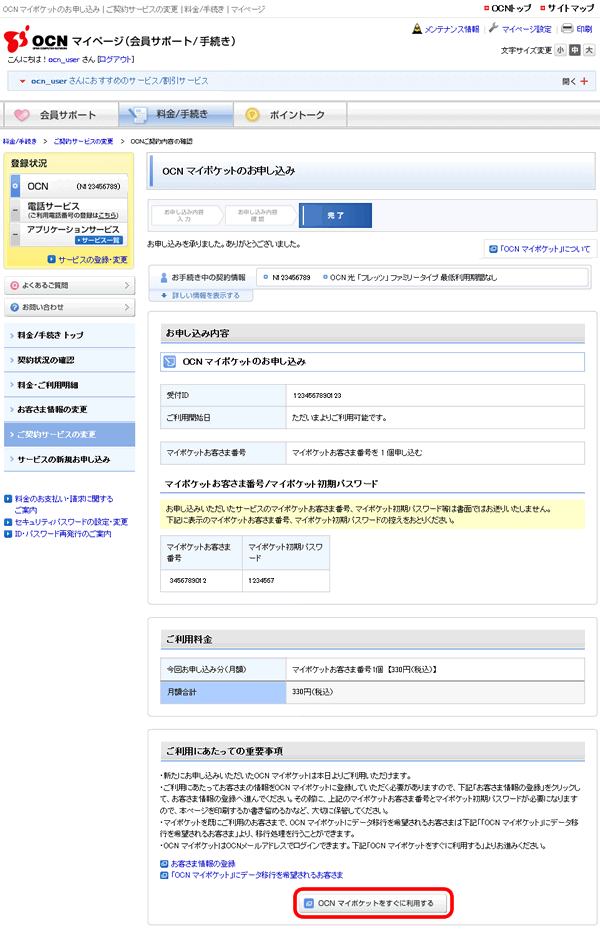Select マイポケットお客さま番号 value 345678012

pyautogui.click(x=188, y=581)
